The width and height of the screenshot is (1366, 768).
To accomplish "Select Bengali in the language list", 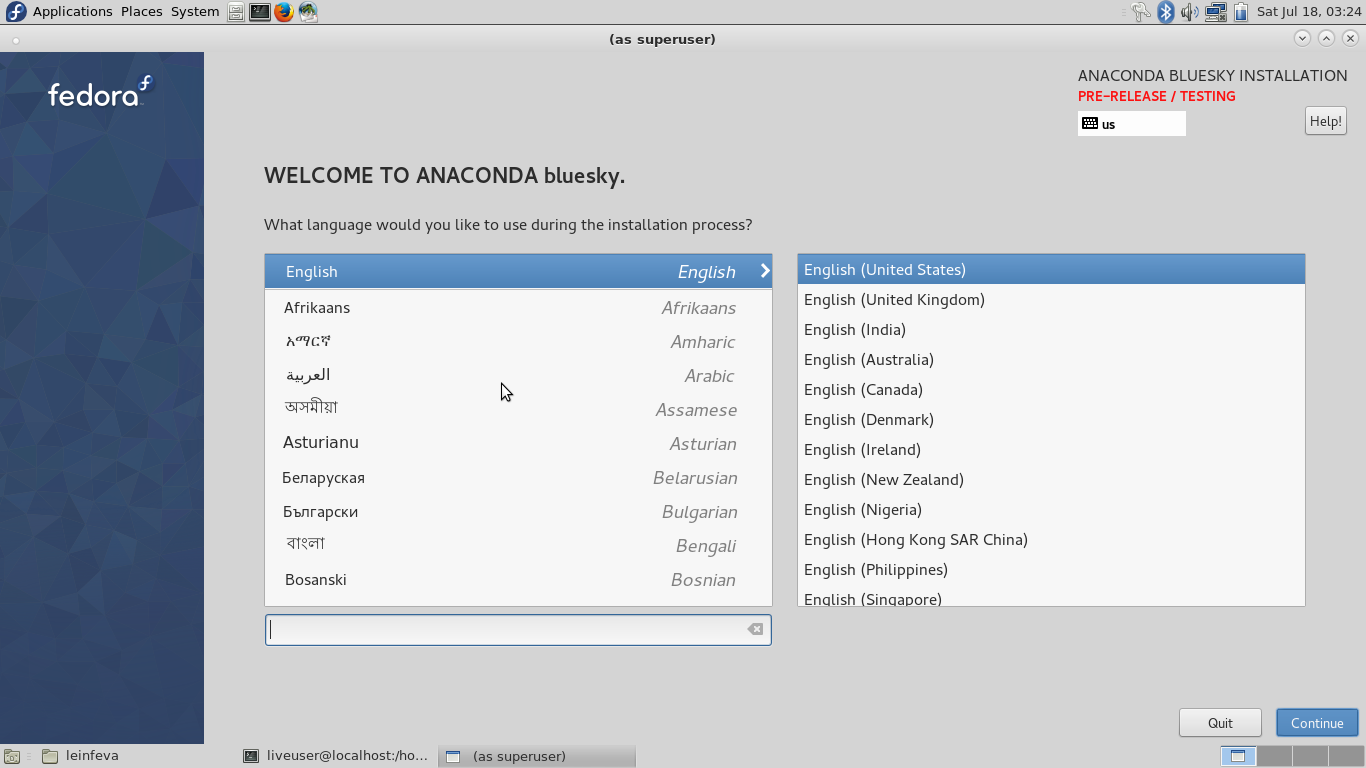I will [518, 546].
